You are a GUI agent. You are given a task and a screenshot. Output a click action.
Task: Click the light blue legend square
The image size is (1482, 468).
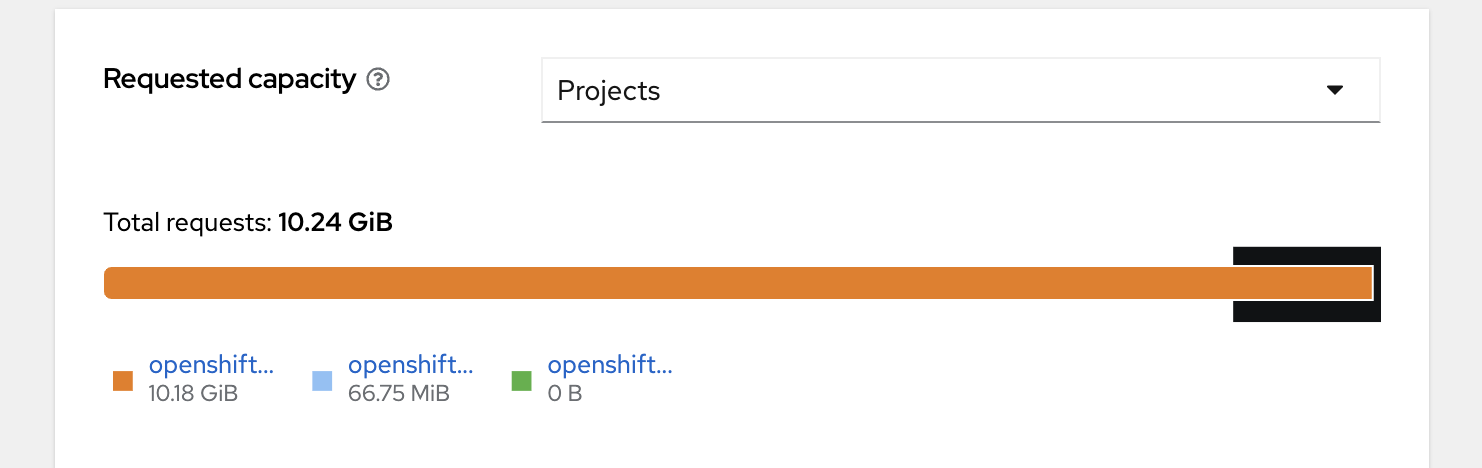322,381
